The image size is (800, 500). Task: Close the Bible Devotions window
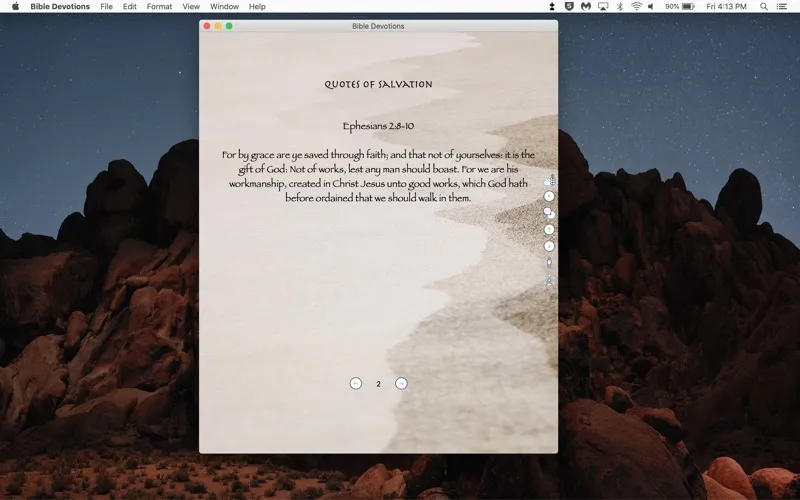click(x=207, y=26)
